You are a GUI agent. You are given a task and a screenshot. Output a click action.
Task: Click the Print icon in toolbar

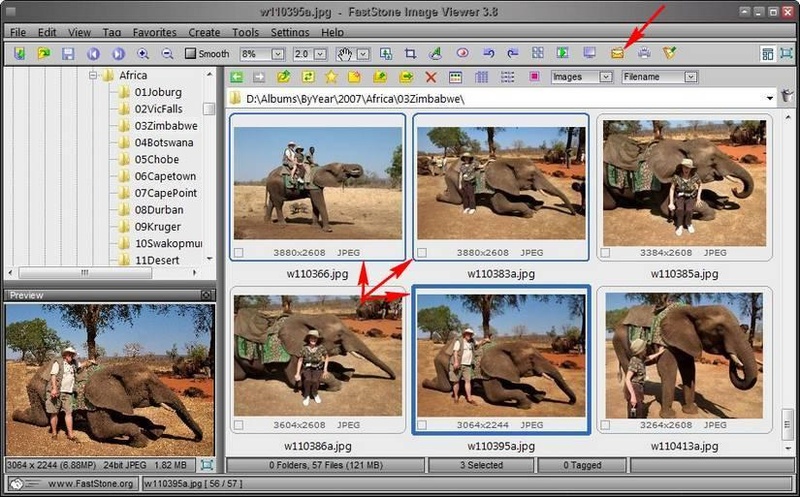[x=644, y=53]
